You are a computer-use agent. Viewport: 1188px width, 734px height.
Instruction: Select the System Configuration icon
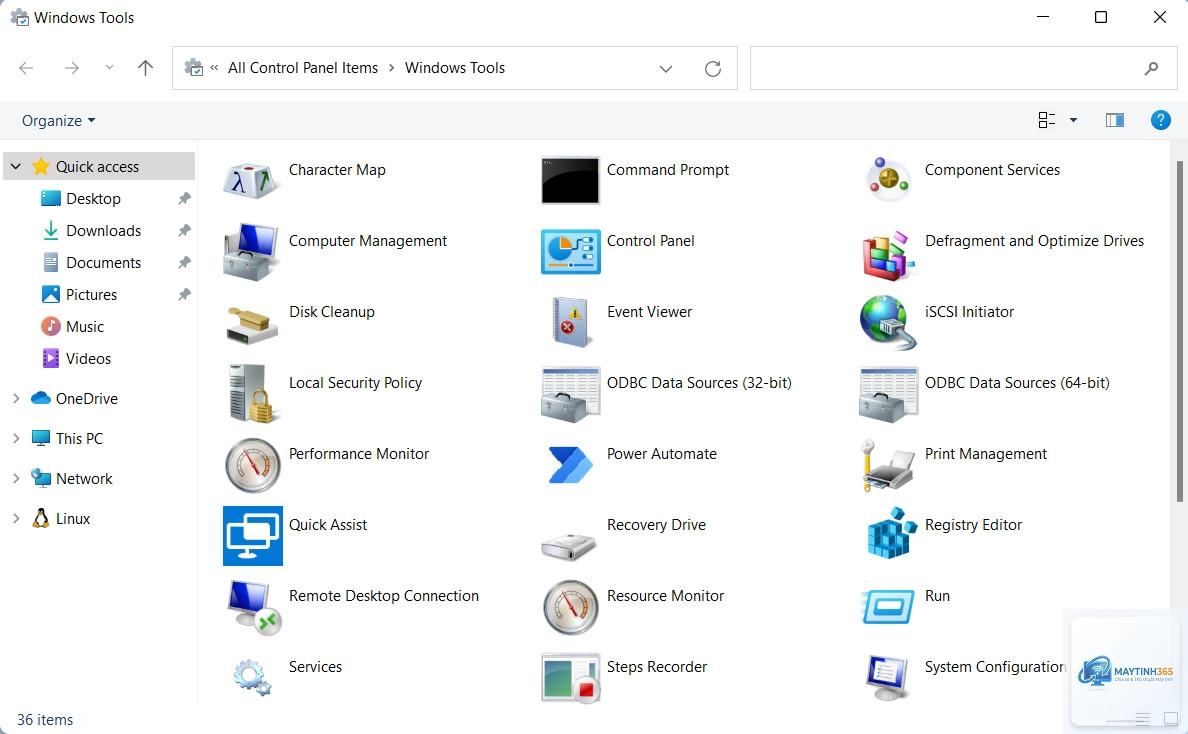click(888, 678)
